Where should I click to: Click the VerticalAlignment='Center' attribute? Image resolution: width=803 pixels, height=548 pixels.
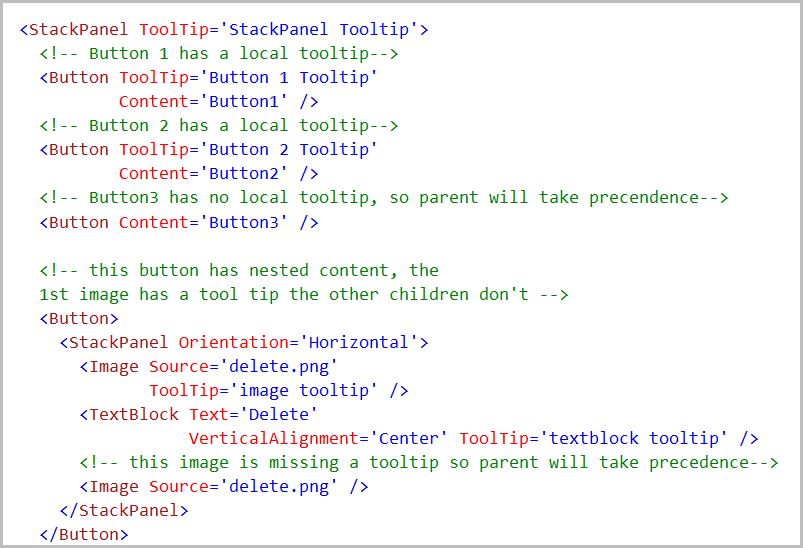pos(318,438)
